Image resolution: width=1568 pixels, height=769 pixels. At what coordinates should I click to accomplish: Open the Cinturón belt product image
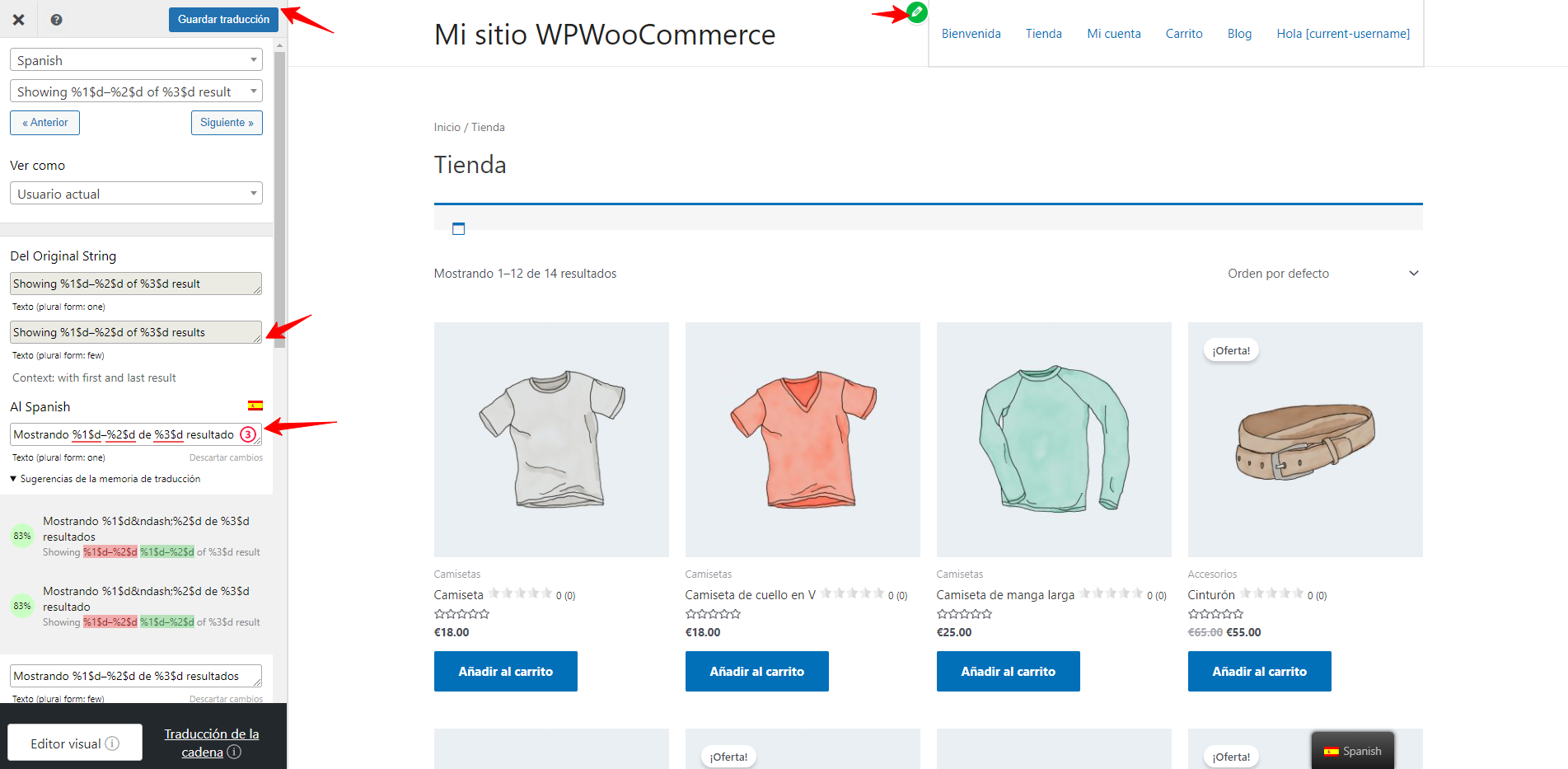click(1305, 439)
